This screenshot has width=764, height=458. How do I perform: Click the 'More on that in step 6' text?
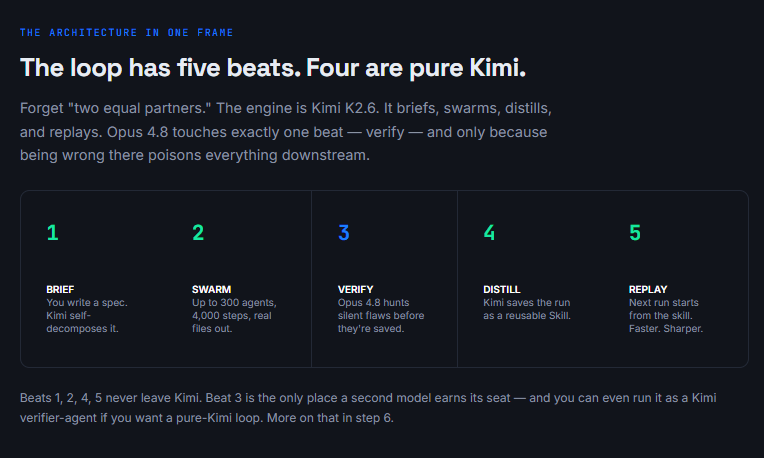[330, 418]
